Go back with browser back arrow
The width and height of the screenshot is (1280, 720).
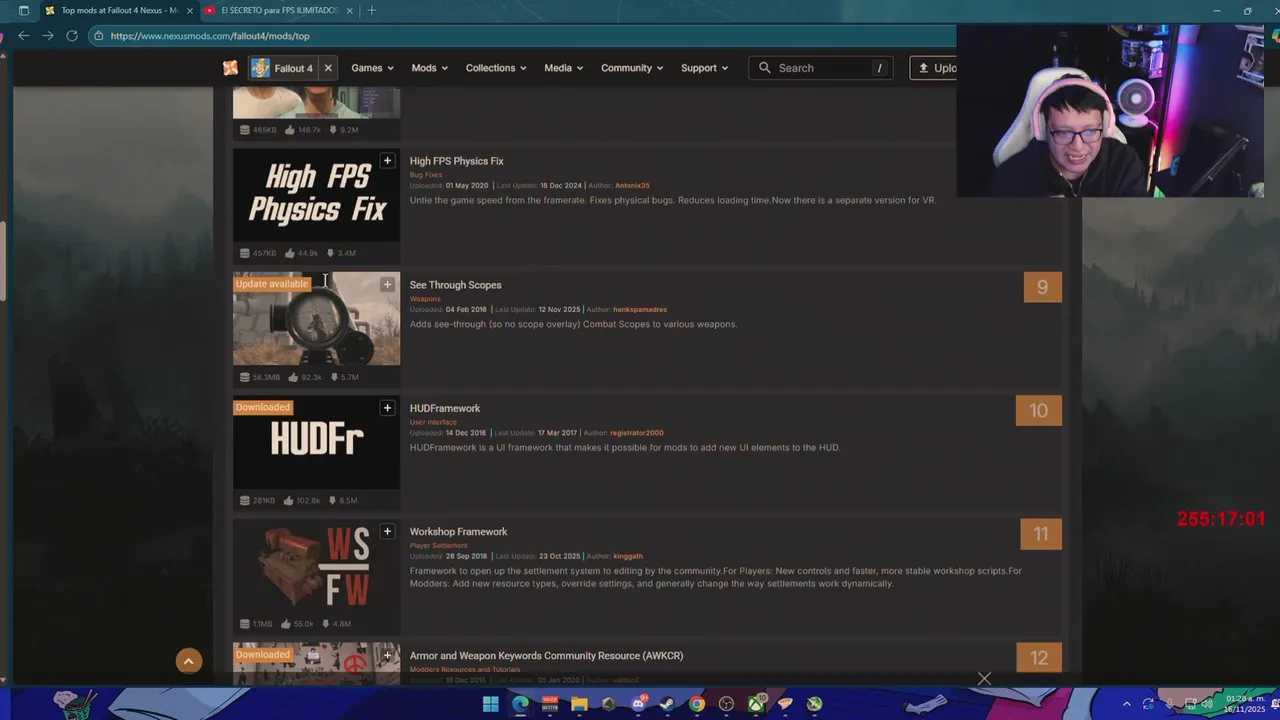coord(23,36)
